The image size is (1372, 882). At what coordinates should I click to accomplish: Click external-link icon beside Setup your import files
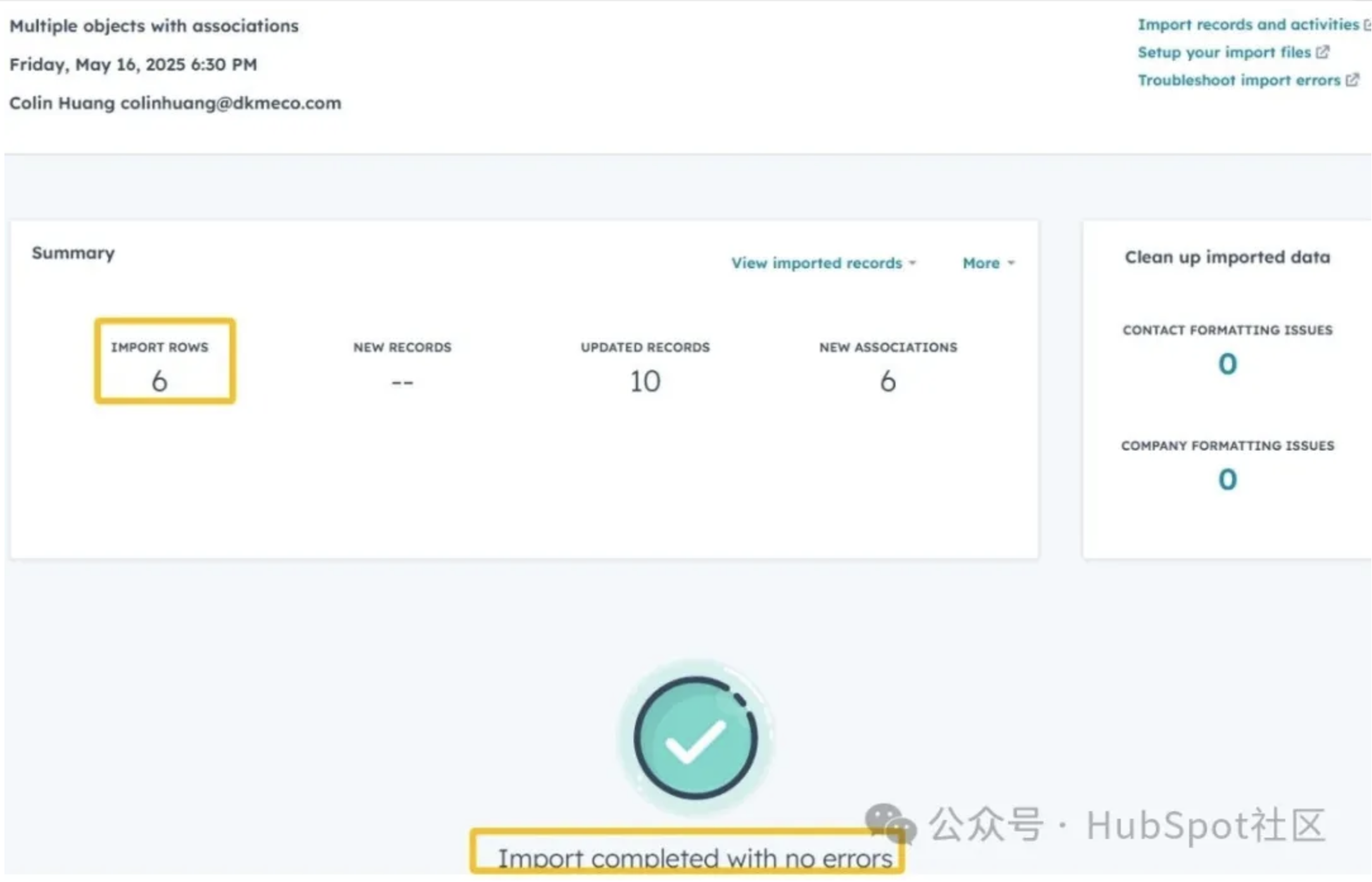click(x=1323, y=52)
